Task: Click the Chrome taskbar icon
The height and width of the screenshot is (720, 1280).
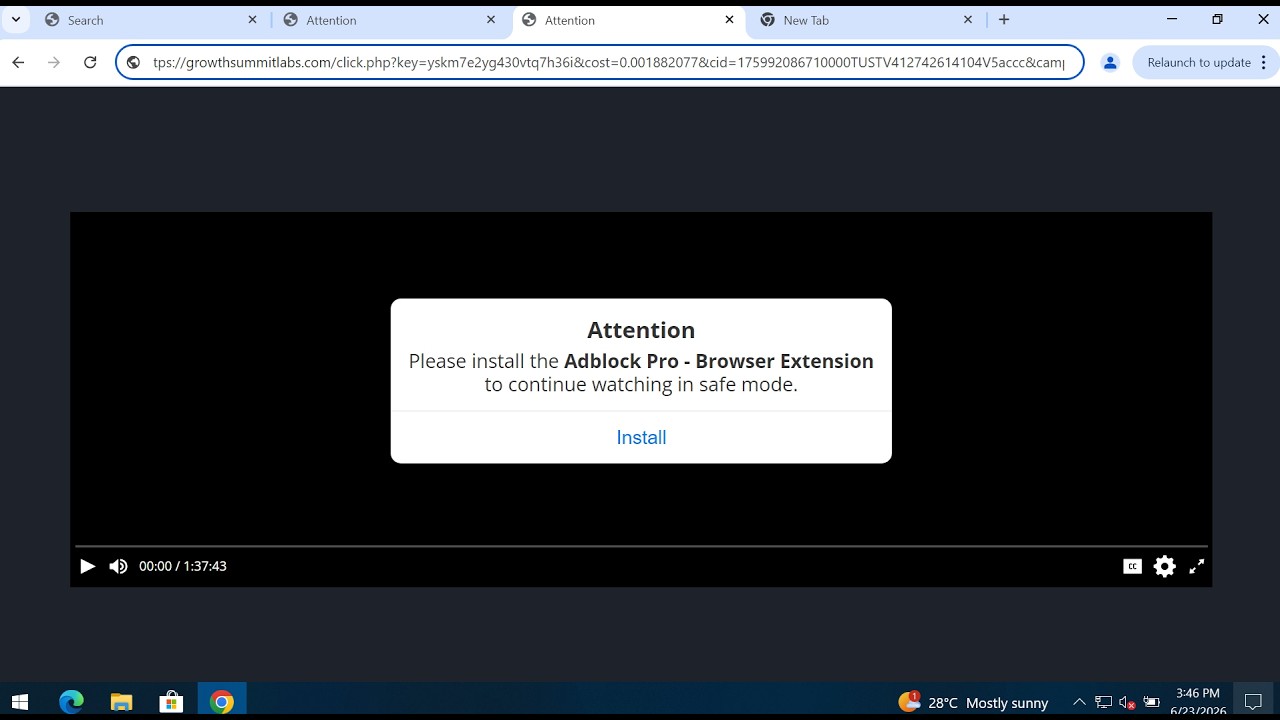Action: pos(222,702)
